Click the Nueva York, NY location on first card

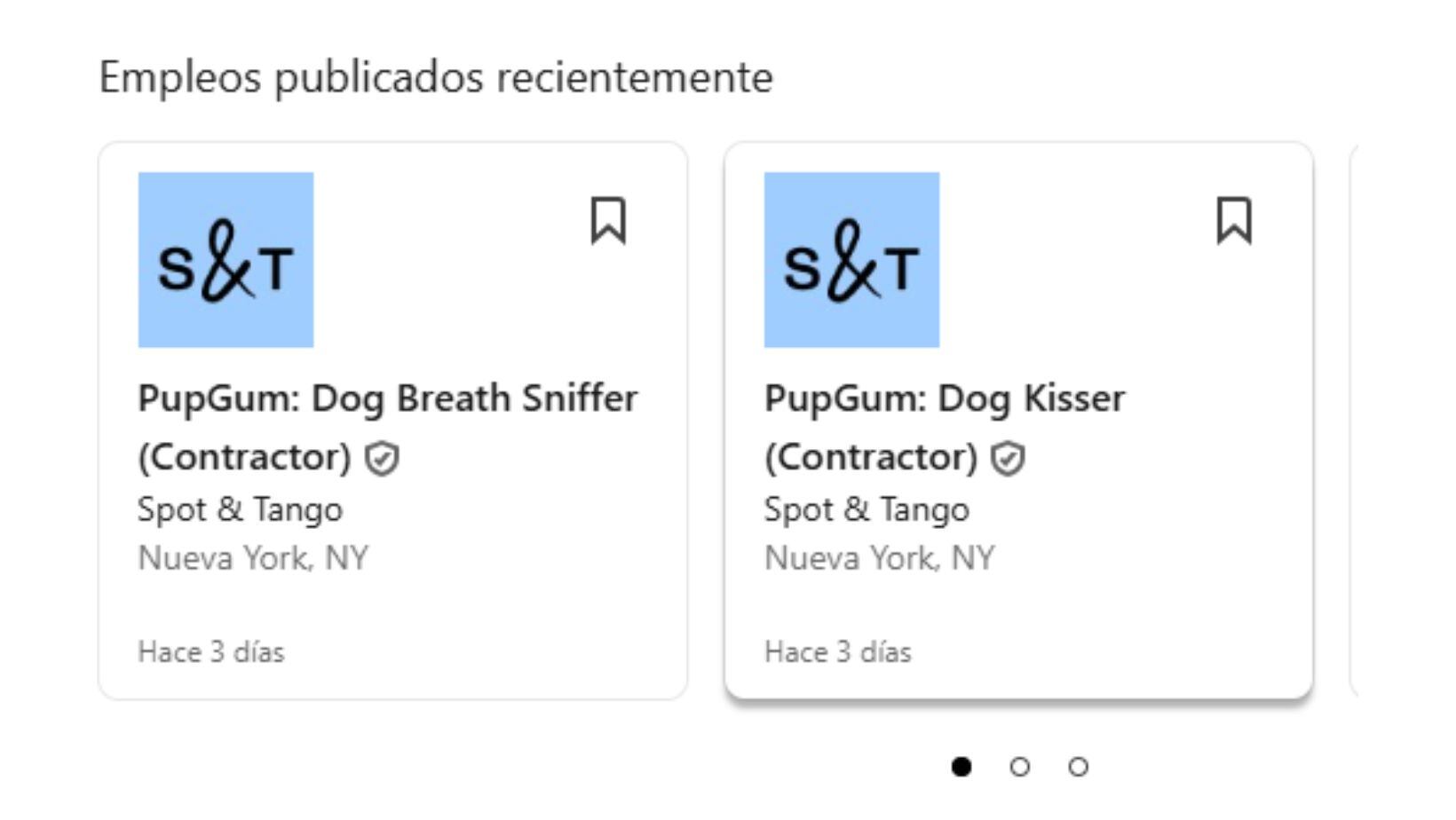[x=254, y=558]
